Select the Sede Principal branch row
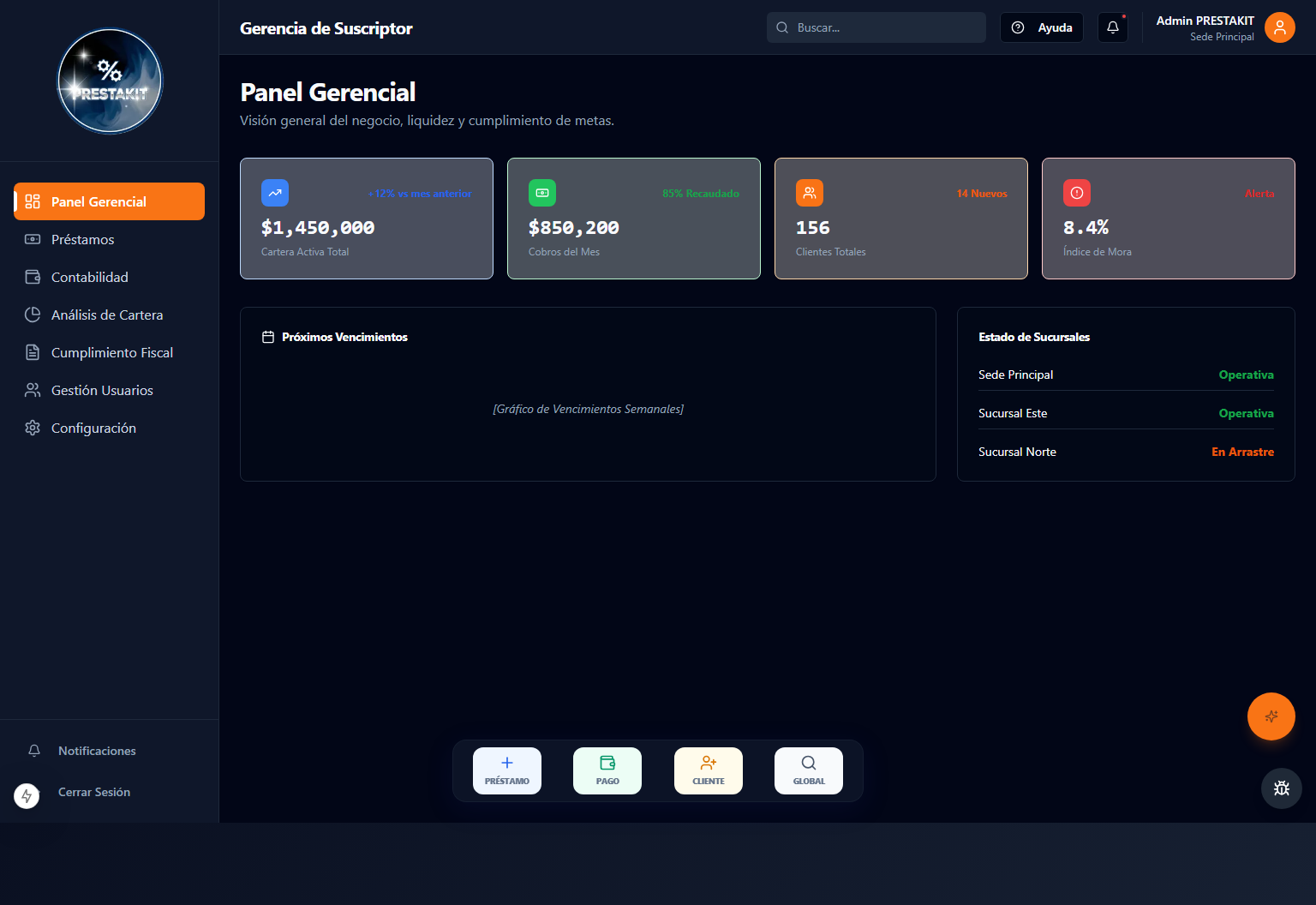 tap(1126, 375)
